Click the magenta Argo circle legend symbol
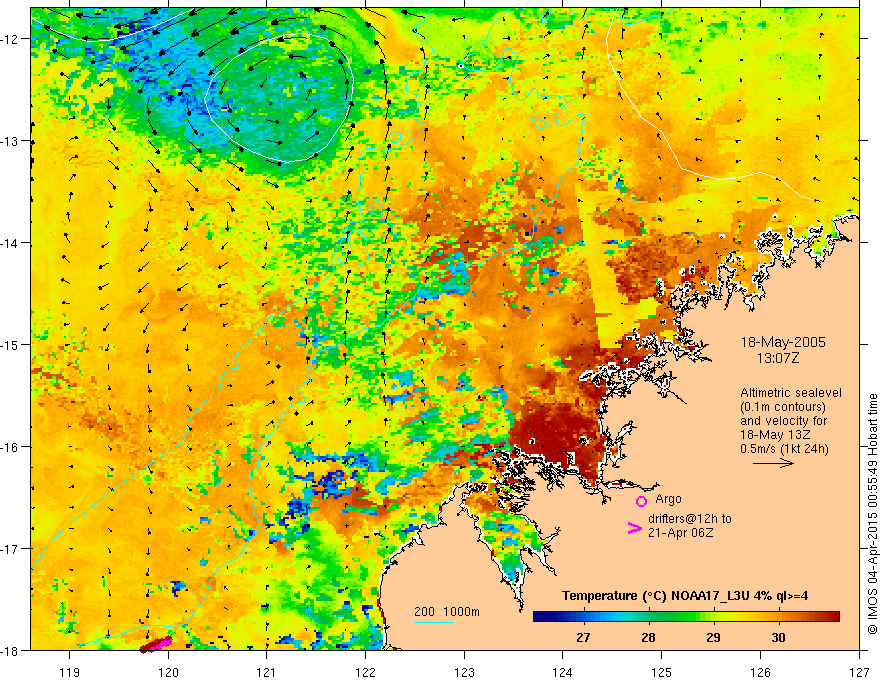Screen dimensions: 880x680 (641, 501)
